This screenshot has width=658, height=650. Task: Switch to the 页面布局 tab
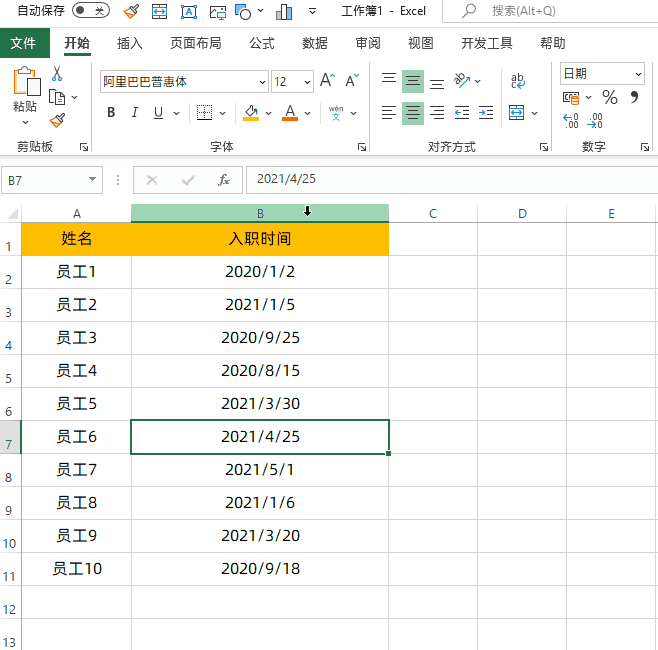[196, 43]
